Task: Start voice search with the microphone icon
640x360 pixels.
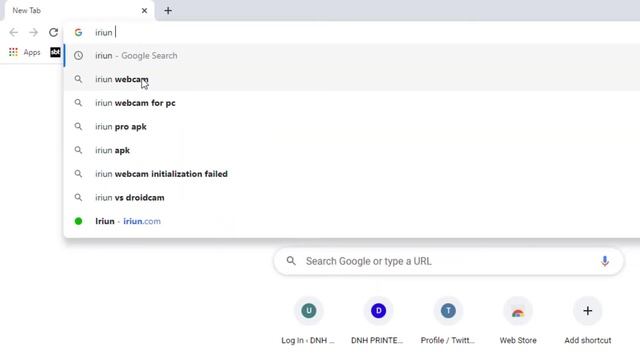Action: [x=605, y=261]
